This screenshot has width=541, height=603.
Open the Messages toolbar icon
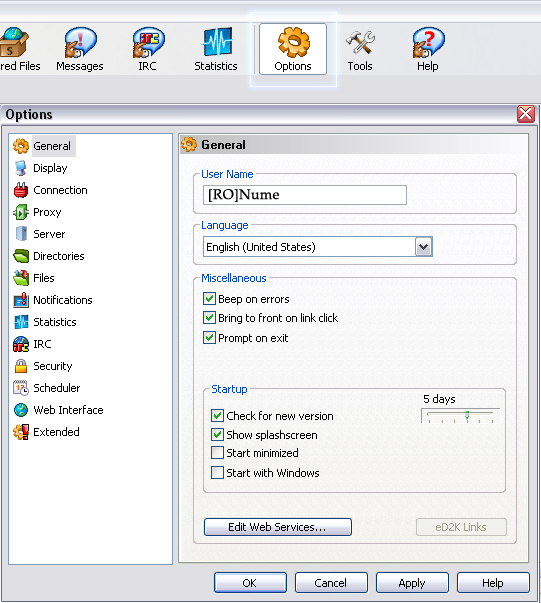point(80,42)
